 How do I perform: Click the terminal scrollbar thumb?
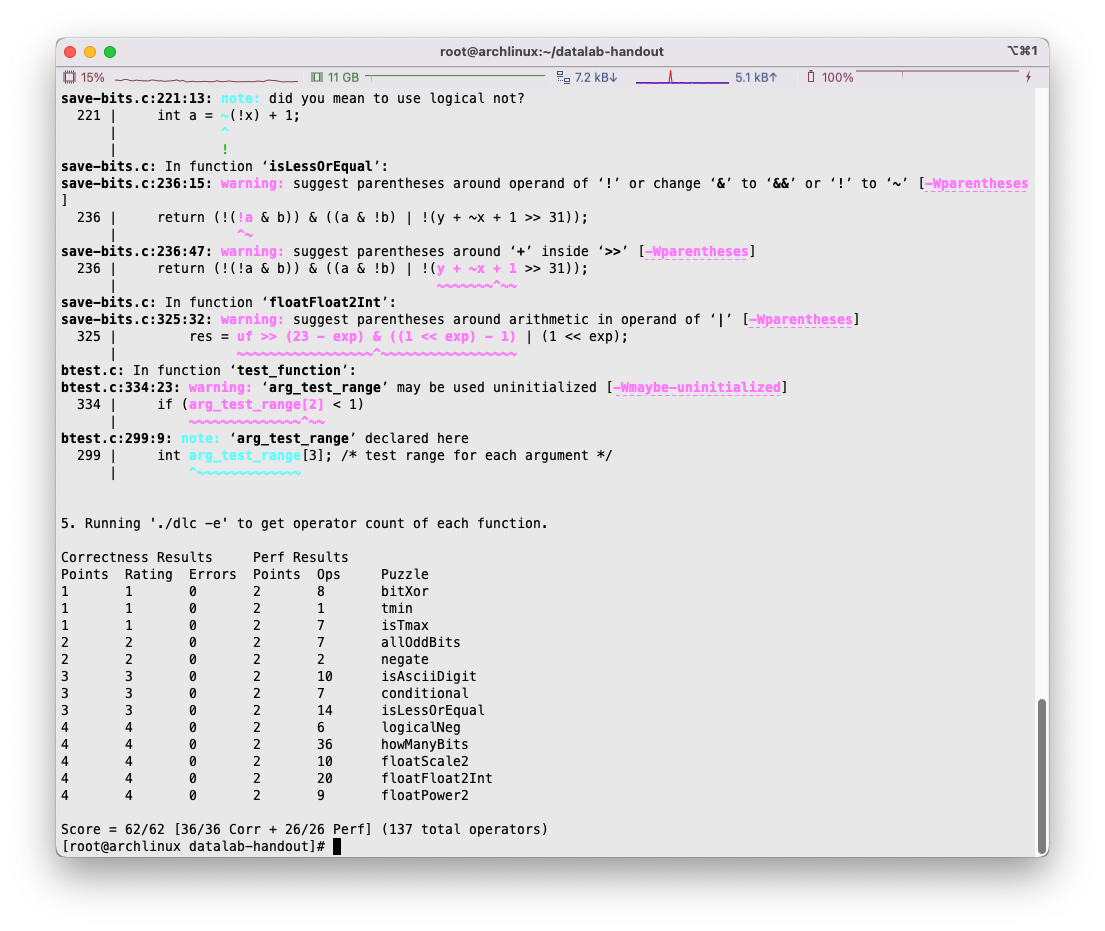(1042, 776)
